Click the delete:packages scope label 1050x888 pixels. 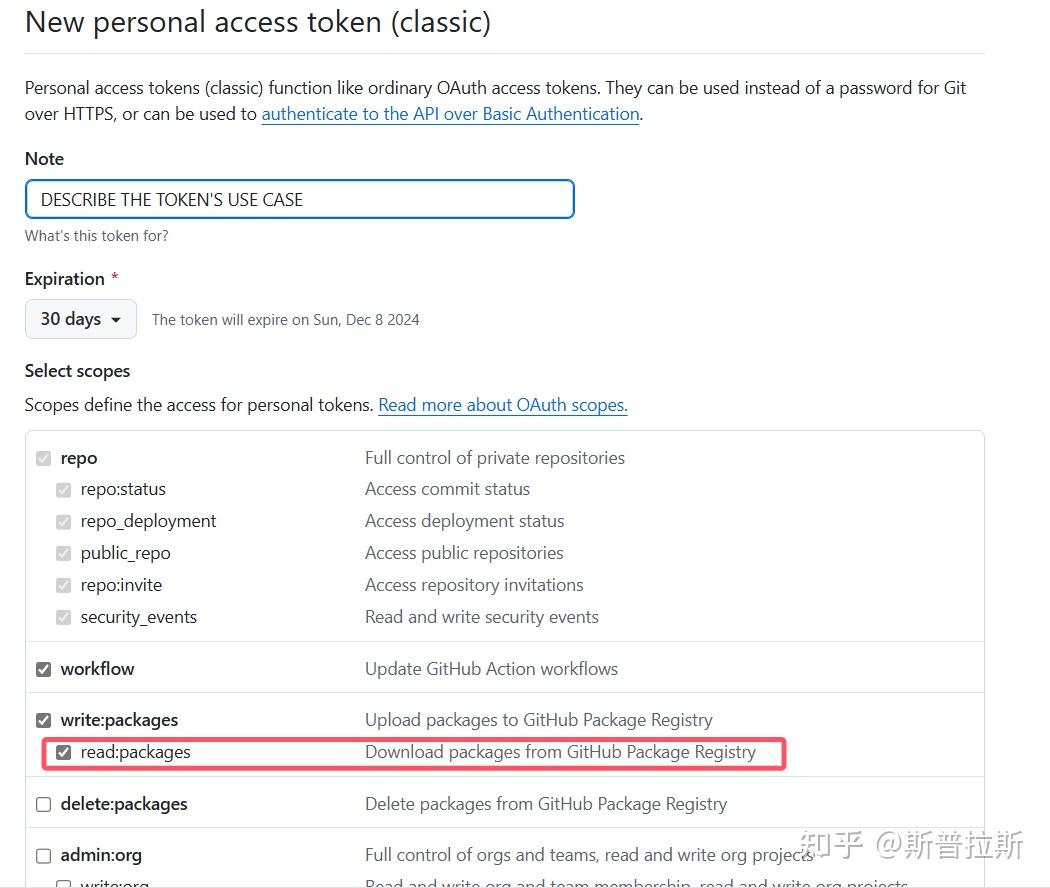tap(123, 804)
